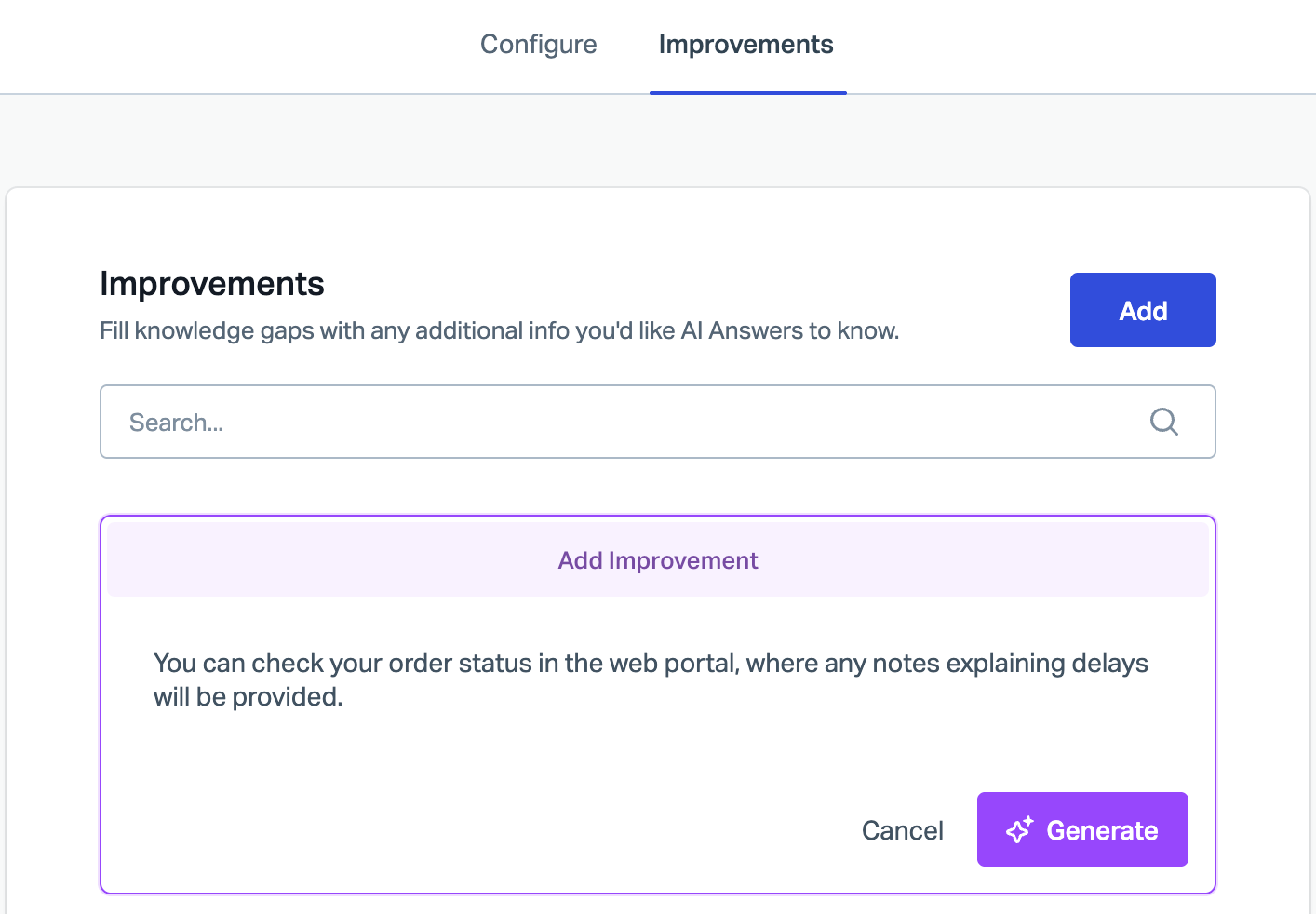
Task: Click the sparkle icon on Generate button
Action: point(1020,829)
